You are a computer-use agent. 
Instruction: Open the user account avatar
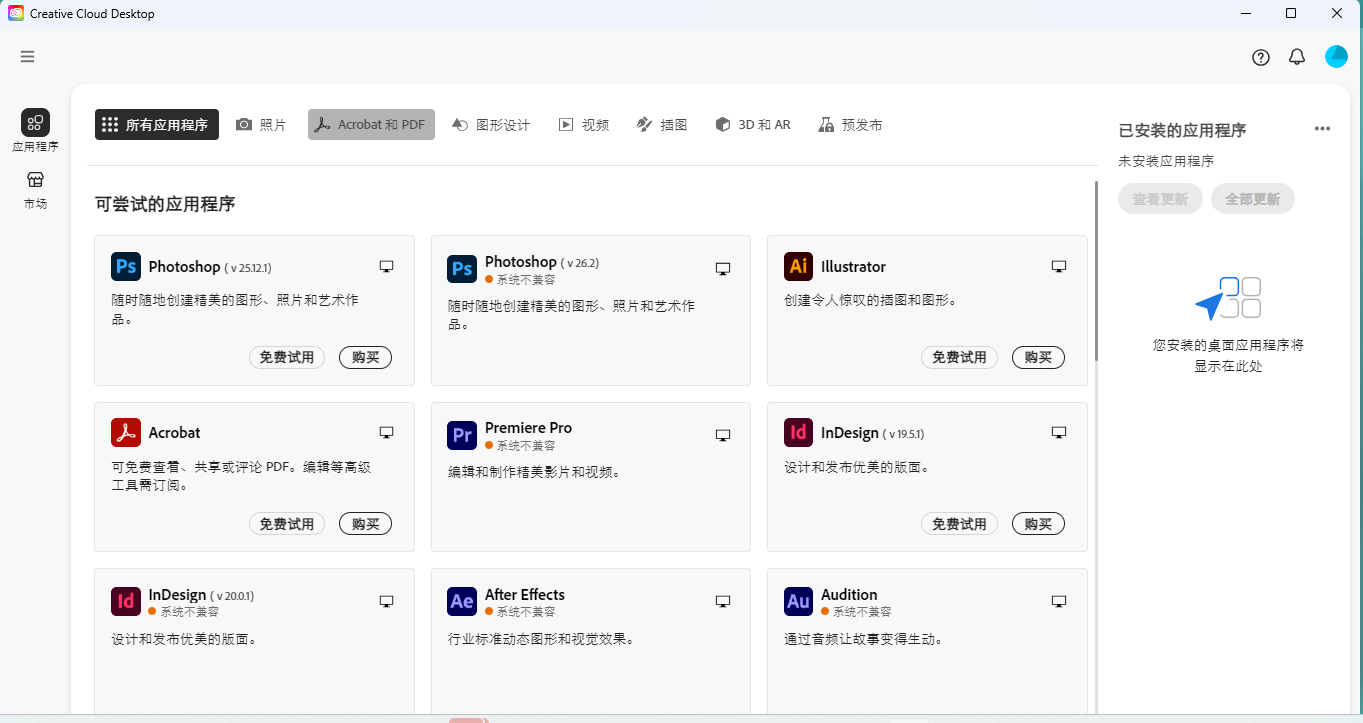pyautogui.click(x=1336, y=57)
